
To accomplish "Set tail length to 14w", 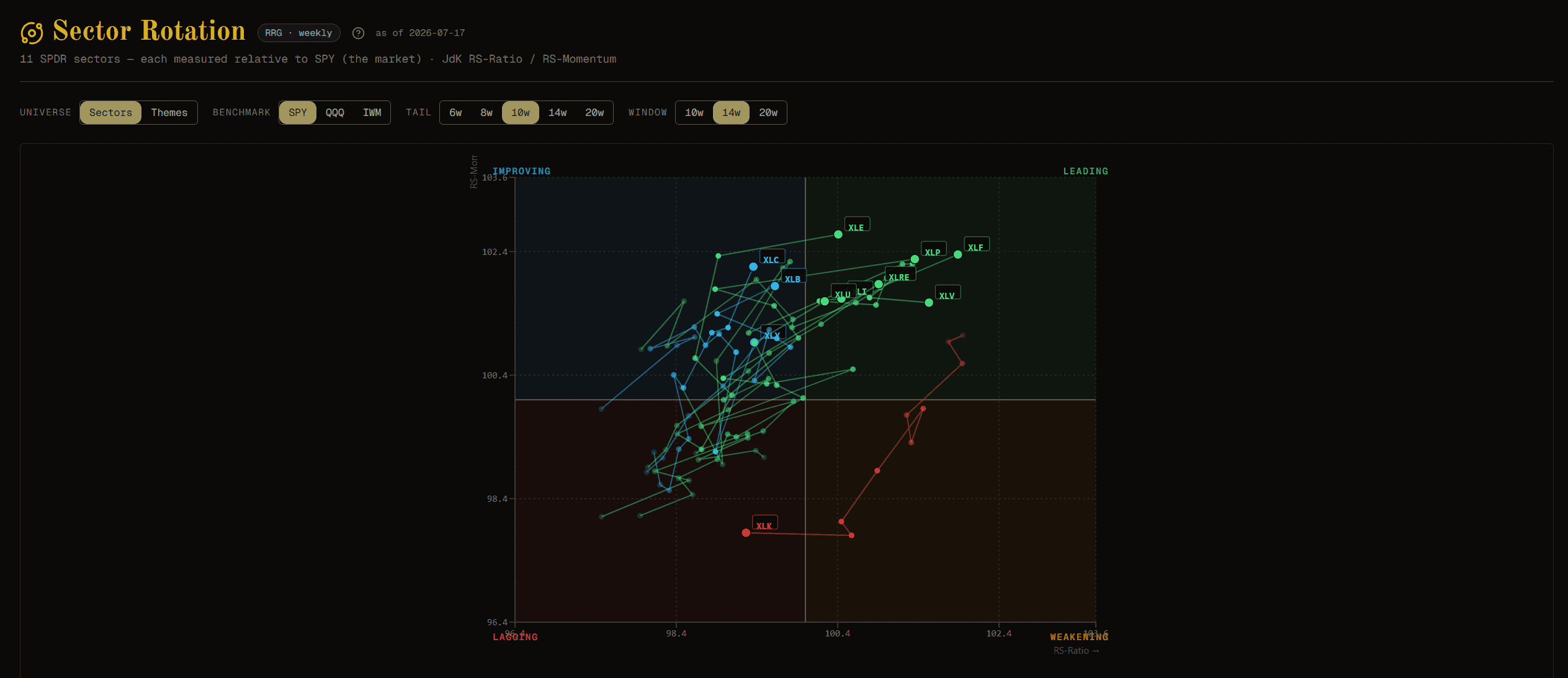I will 557,112.
